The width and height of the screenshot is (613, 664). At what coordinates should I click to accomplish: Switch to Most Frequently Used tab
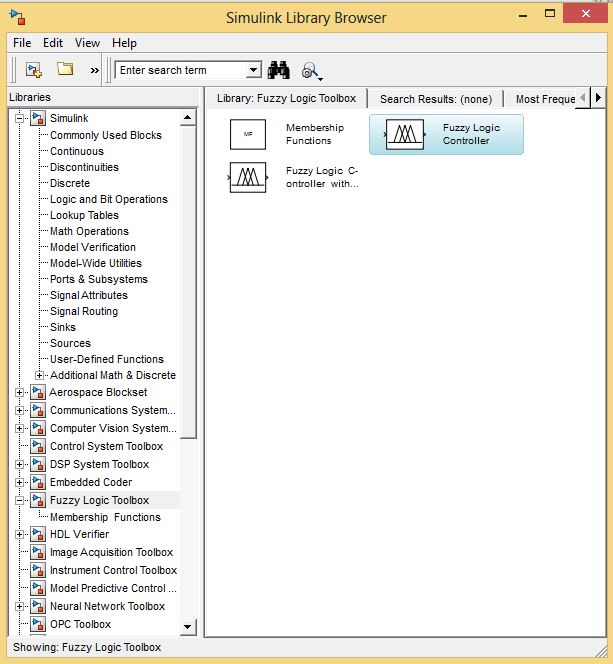tap(545, 99)
